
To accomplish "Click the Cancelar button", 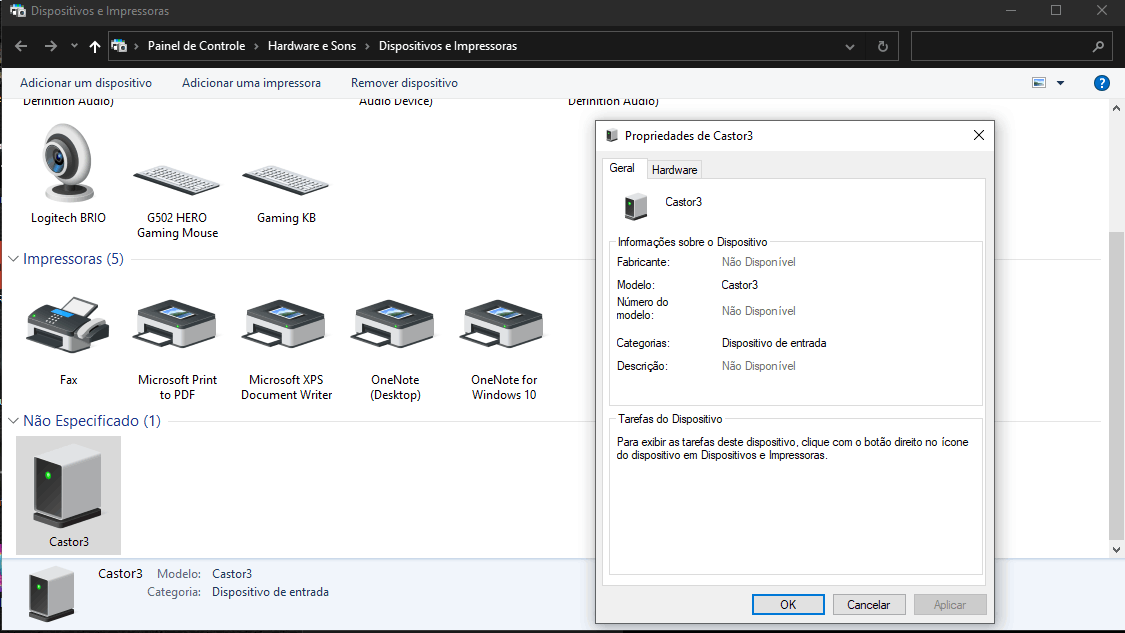I will pyautogui.click(x=868, y=604).
